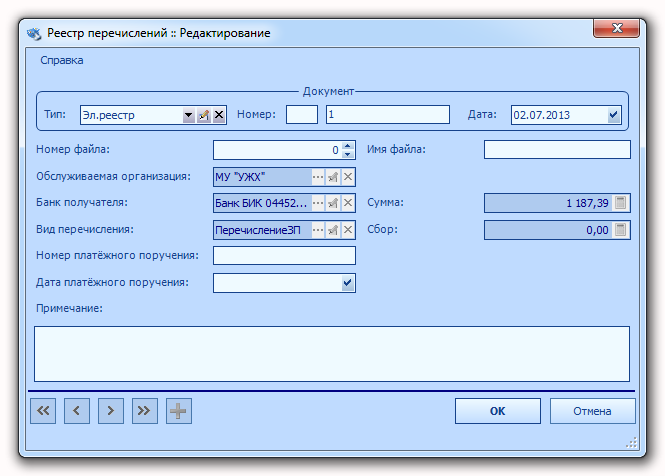Screen dimensions: 665x476
Task: Decrease Номер файла with down spinner
Action: tap(348, 154)
